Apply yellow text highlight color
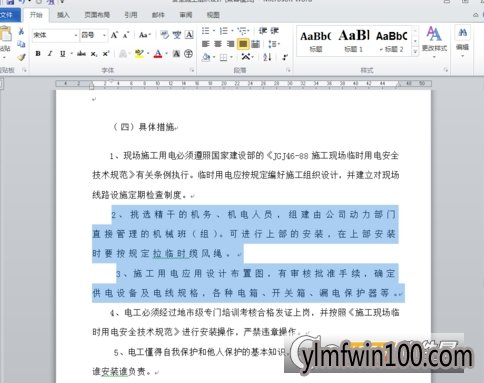484x383 pixels. [139, 53]
